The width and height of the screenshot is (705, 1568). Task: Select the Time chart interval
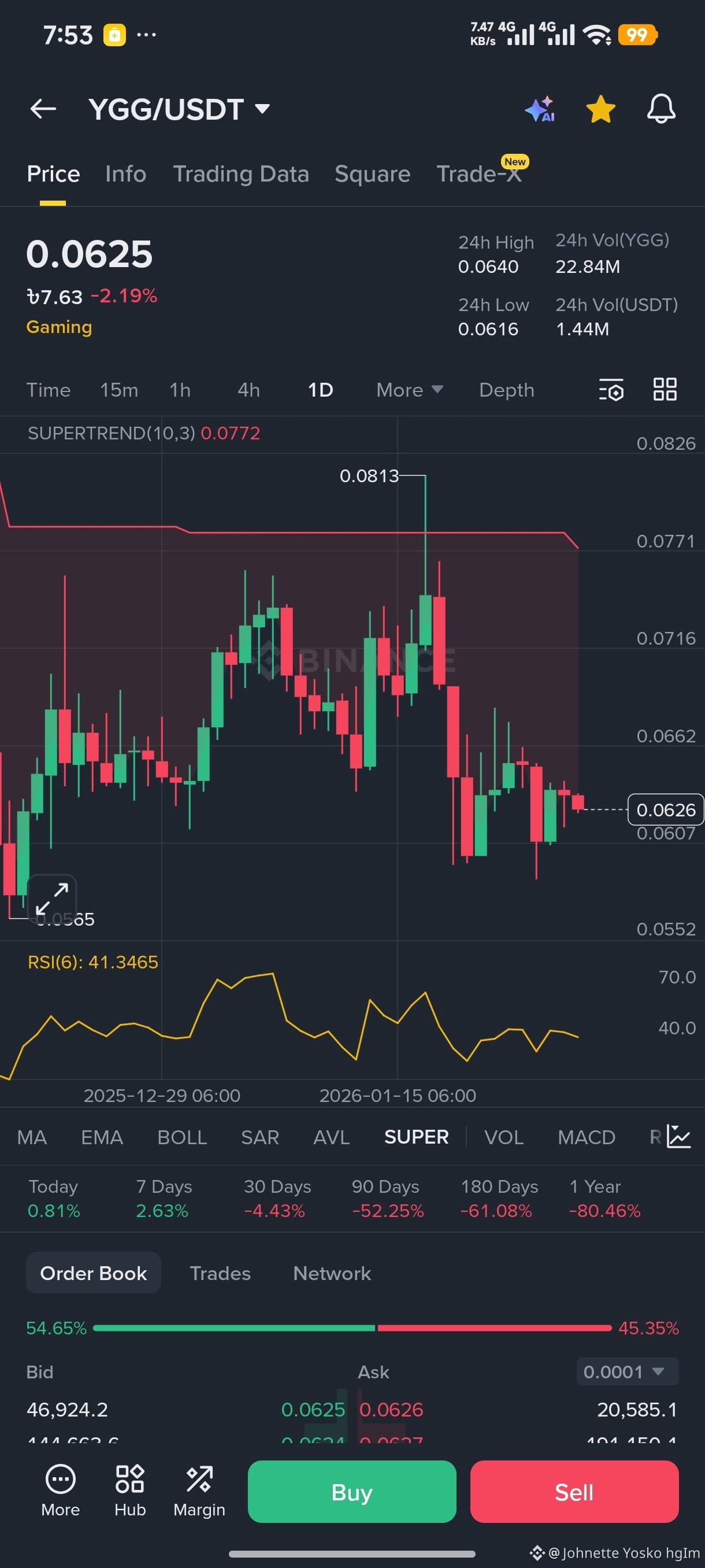click(x=48, y=390)
